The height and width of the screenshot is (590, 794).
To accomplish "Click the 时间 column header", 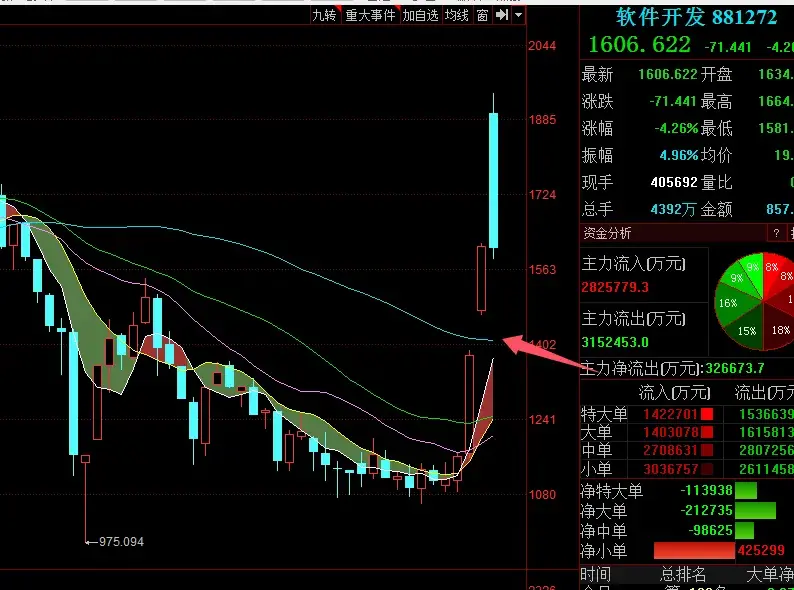I will click(x=598, y=574).
